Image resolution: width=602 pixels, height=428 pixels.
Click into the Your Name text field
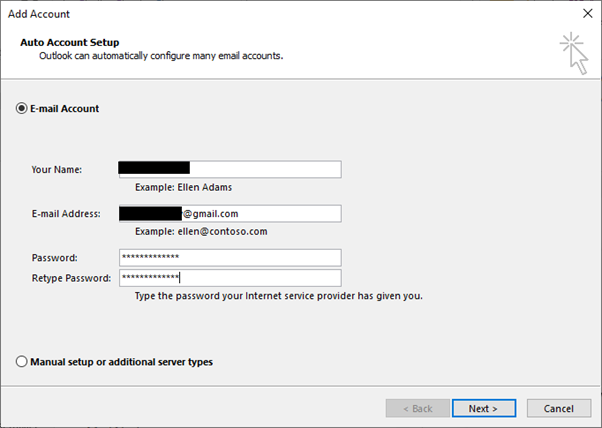pos(264,169)
